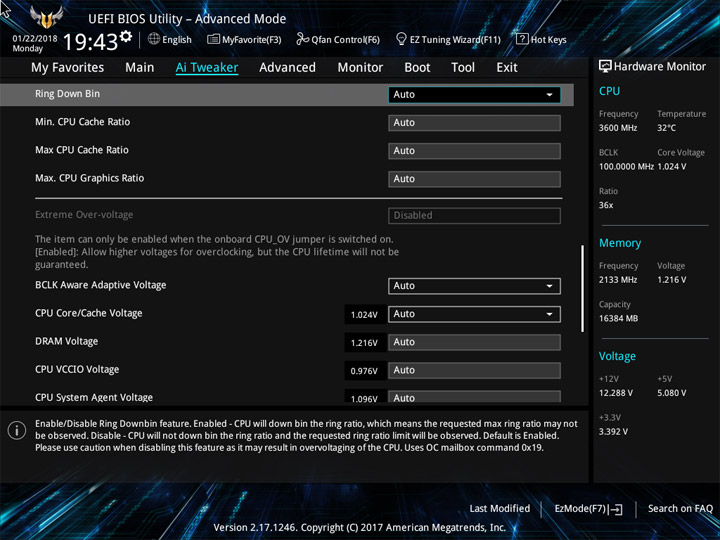The image size is (720, 540).
Task: Click the Max. CPU Graphics Ratio field
Action: (474, 179)
